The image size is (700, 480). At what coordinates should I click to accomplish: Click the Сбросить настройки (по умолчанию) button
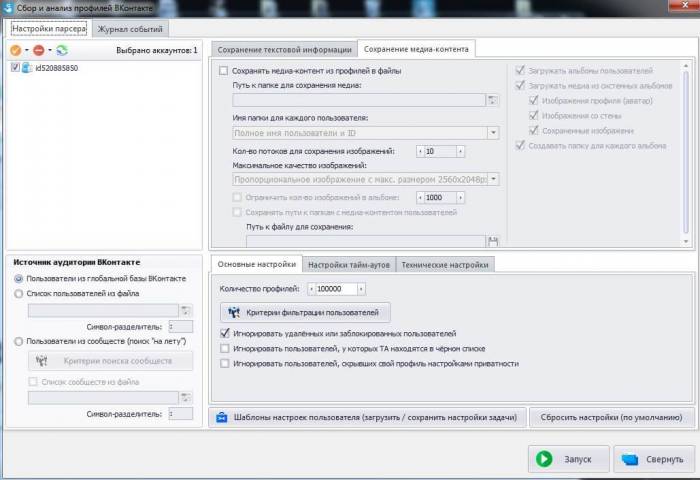coord(614,416)
